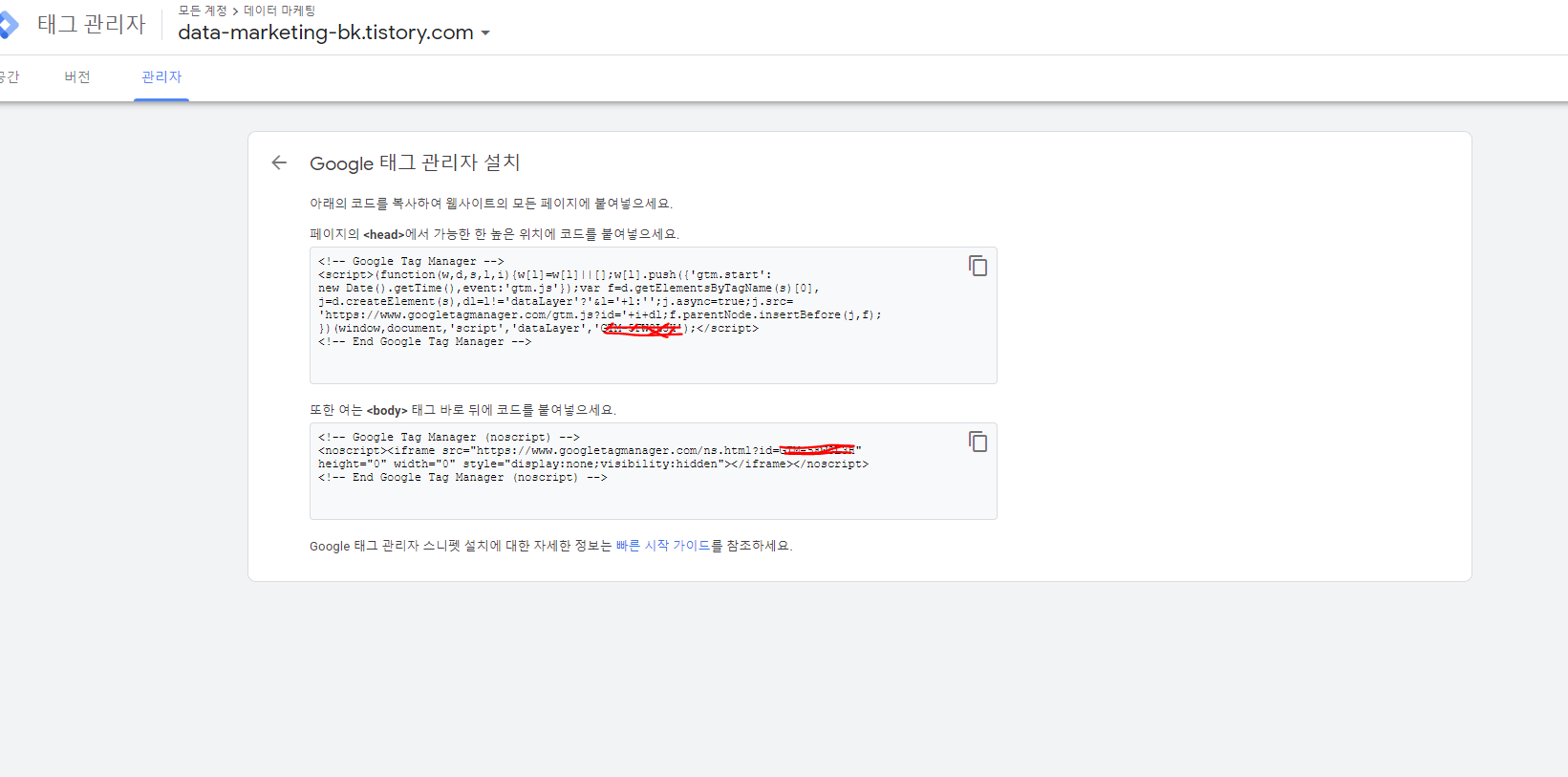
Task: Click the '아래의 코드를 복사하여' instruction text
Action: (491, 204)
